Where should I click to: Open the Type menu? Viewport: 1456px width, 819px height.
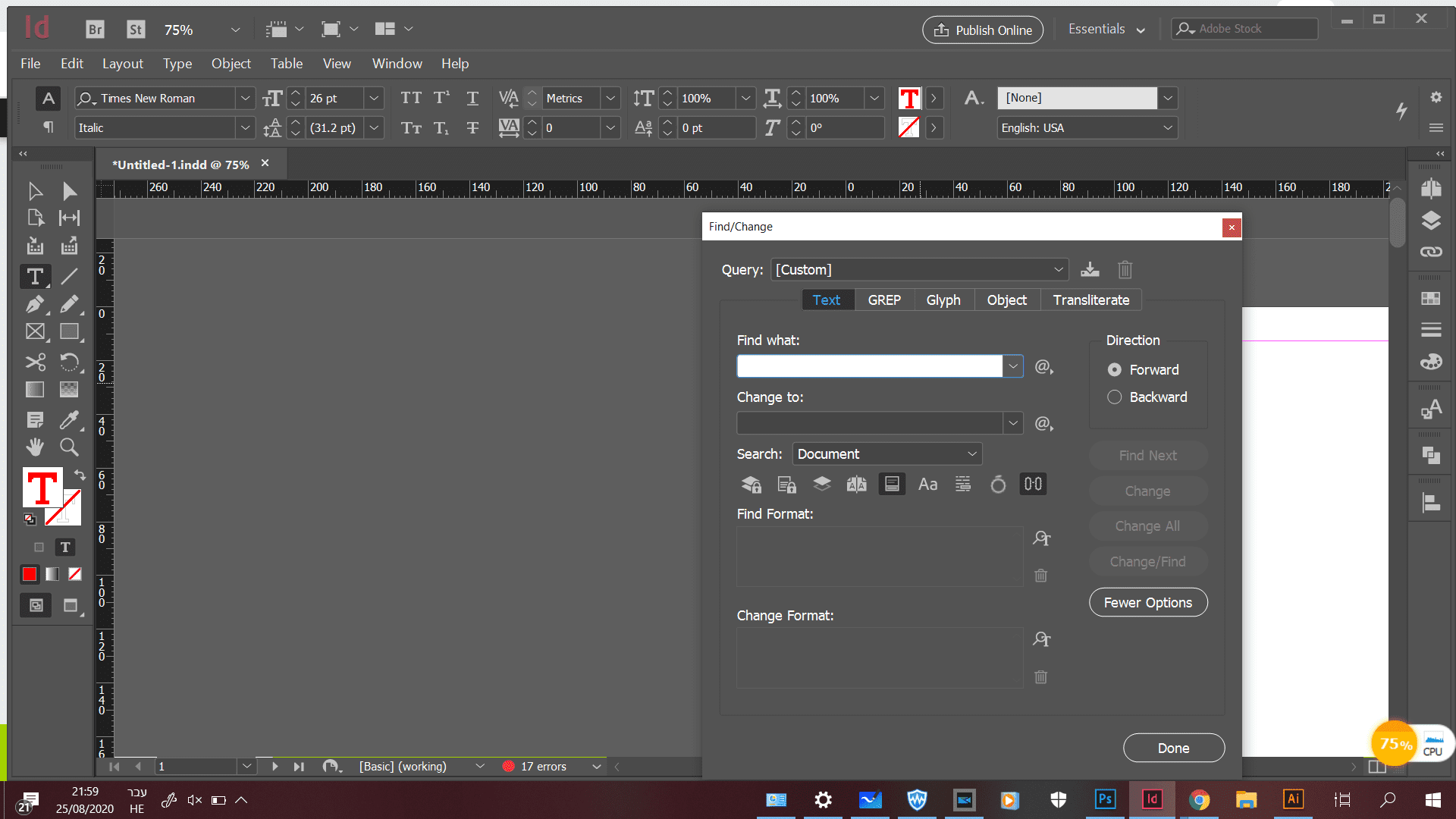click(177, 64)
